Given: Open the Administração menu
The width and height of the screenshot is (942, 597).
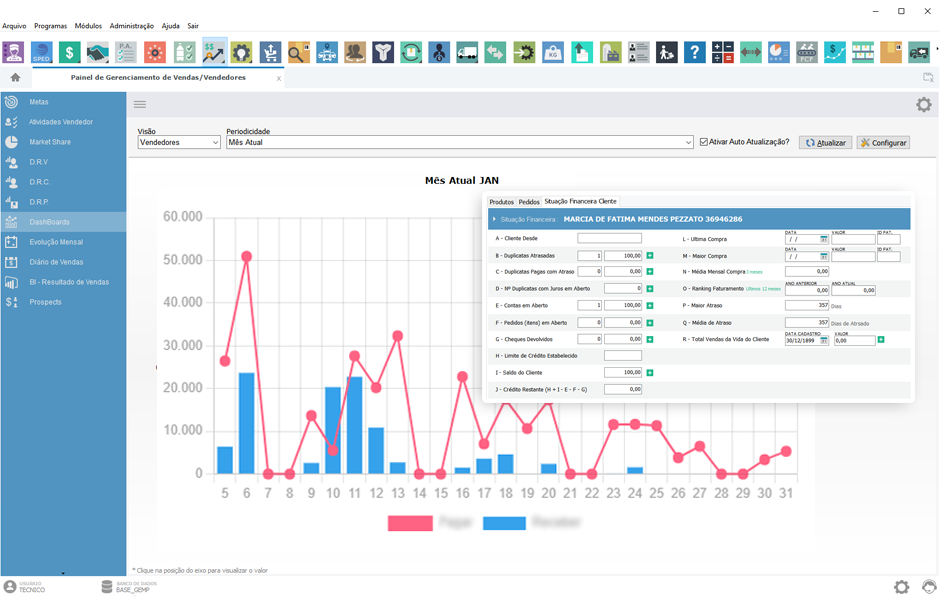Looking at the screenshot, I should (132, 26).
